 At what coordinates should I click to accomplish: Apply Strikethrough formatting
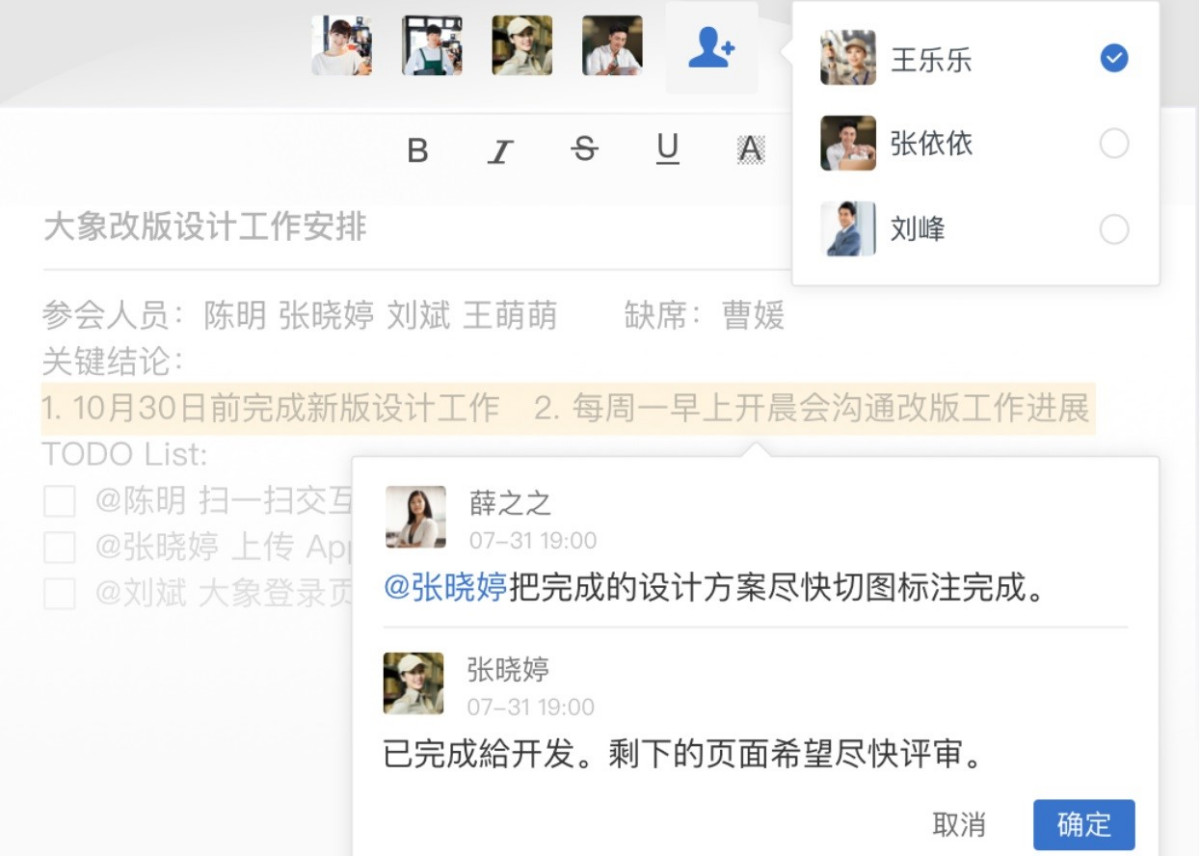click(585, 150)
